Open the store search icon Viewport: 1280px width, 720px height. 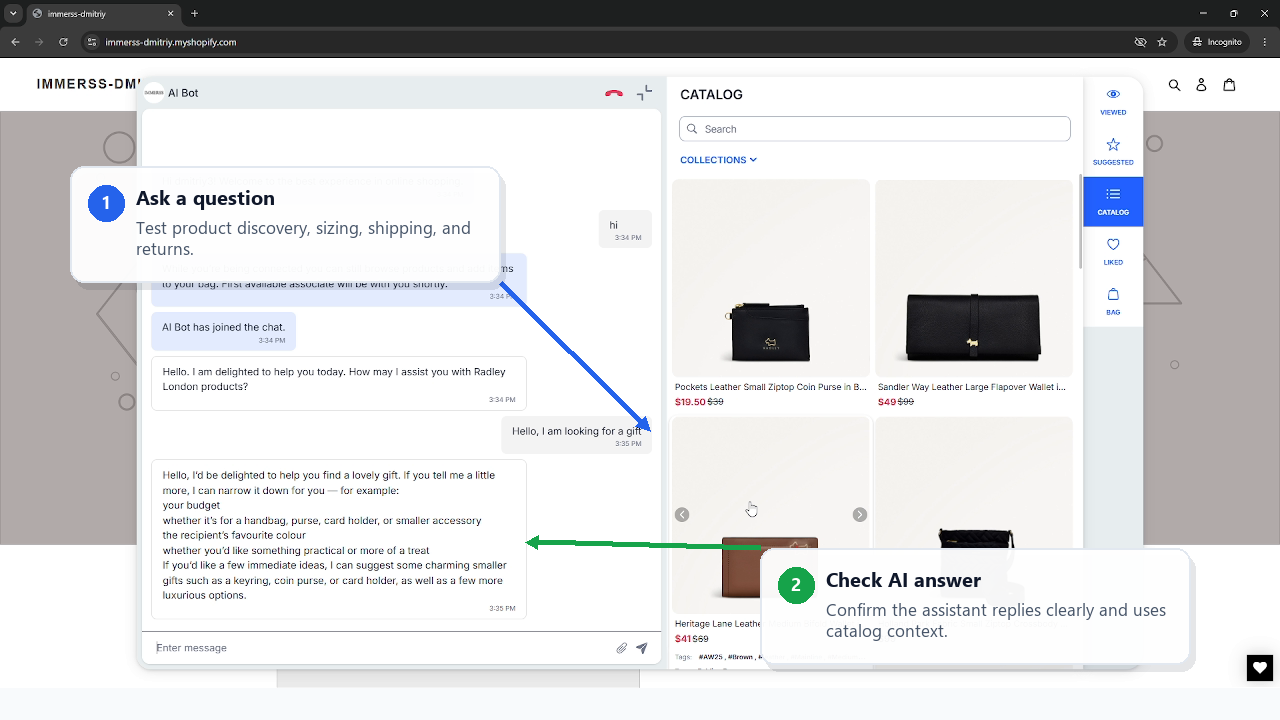coord(1175,85)
